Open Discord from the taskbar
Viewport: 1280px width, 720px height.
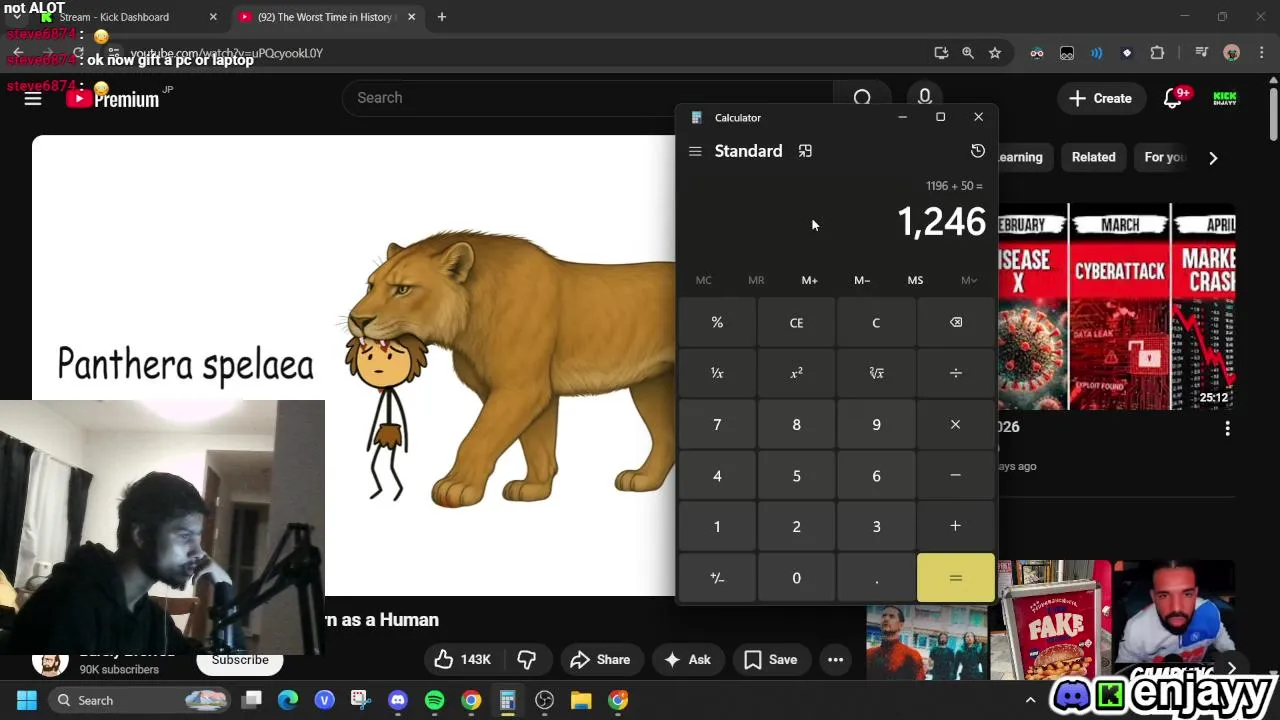pos(398,700)
